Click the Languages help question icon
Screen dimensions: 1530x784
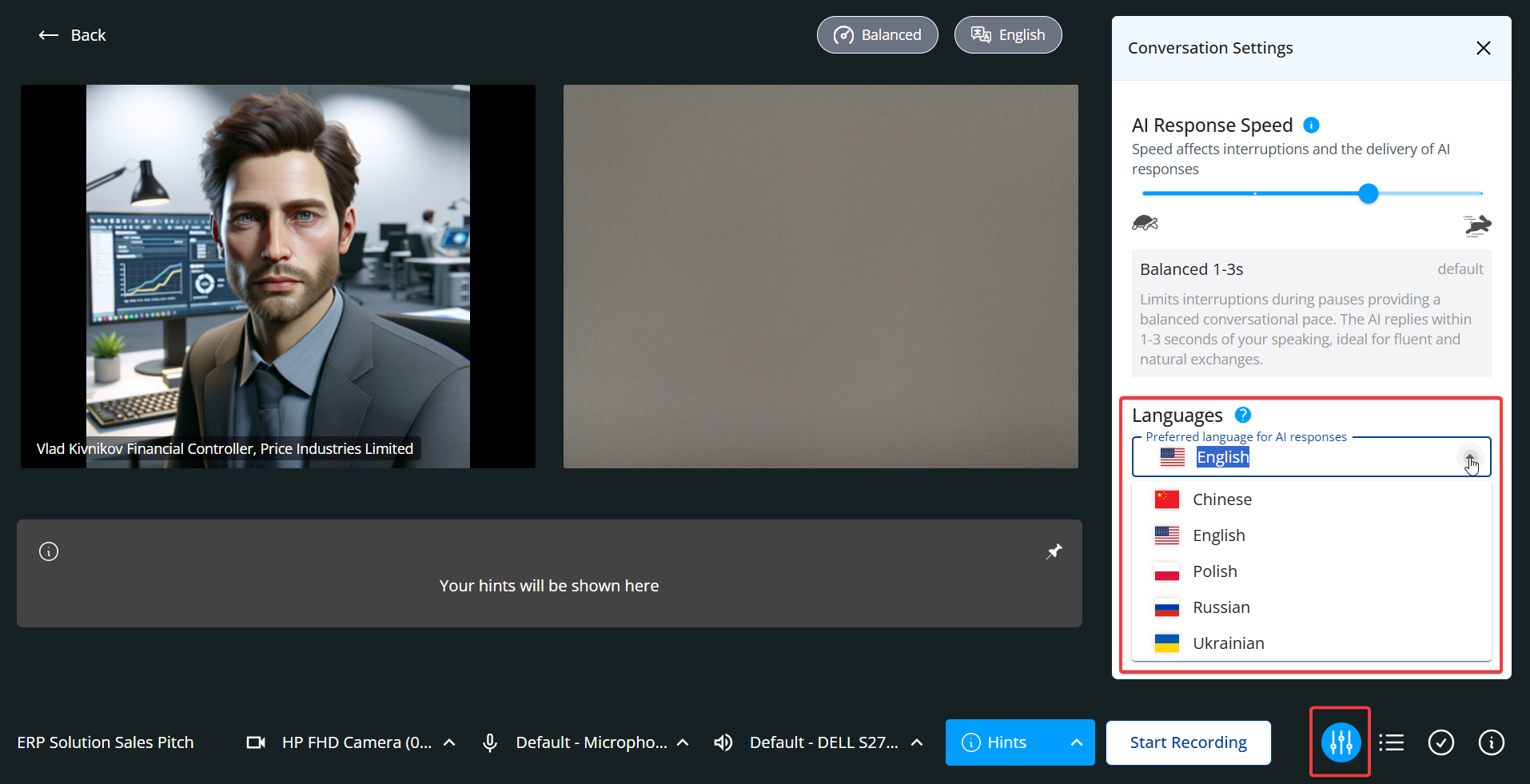click(x=1243, y=415)
